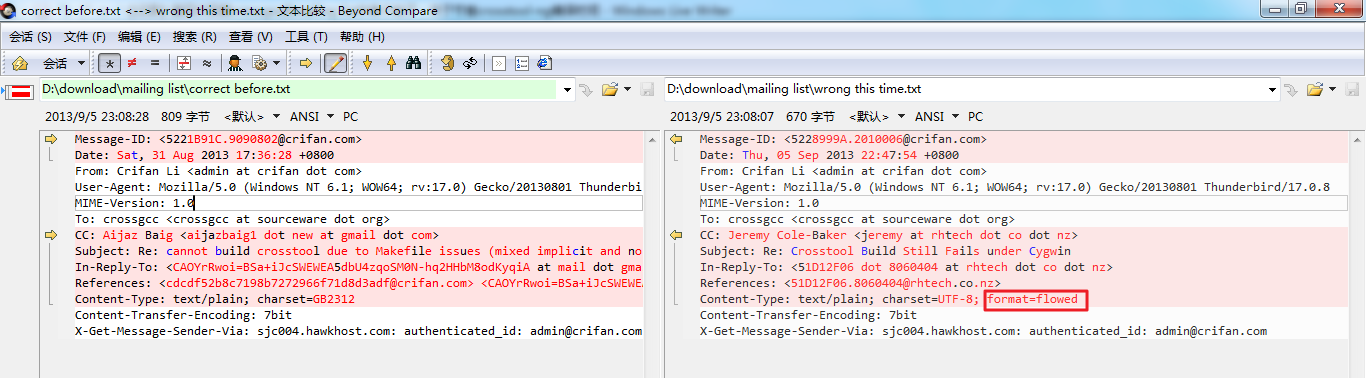This screenshot has width=1366, height=378.
Task: Open right pane ANSI encoding dropdown
Action: tap(936, 117)
